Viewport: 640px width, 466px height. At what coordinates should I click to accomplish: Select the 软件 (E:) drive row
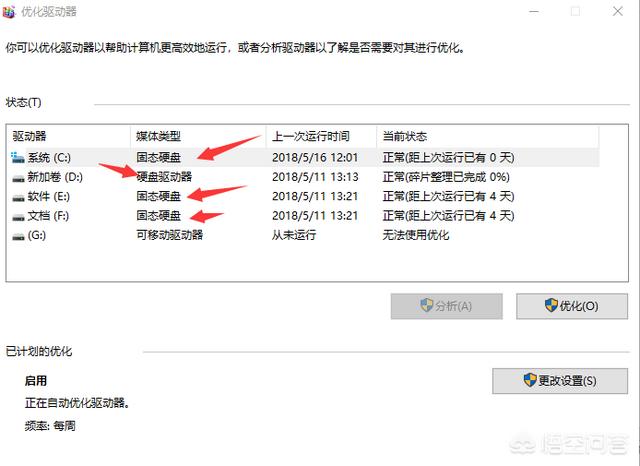coord(304,196)
